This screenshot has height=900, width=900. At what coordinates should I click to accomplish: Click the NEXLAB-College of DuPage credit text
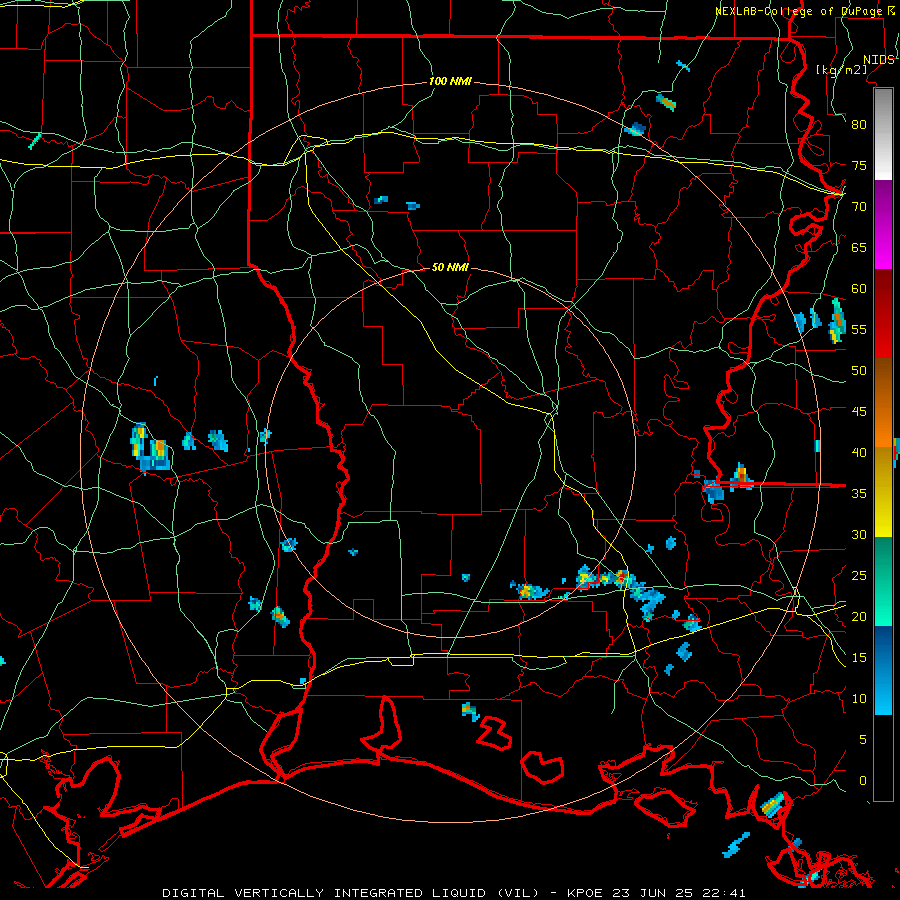(x=798, y=11)
